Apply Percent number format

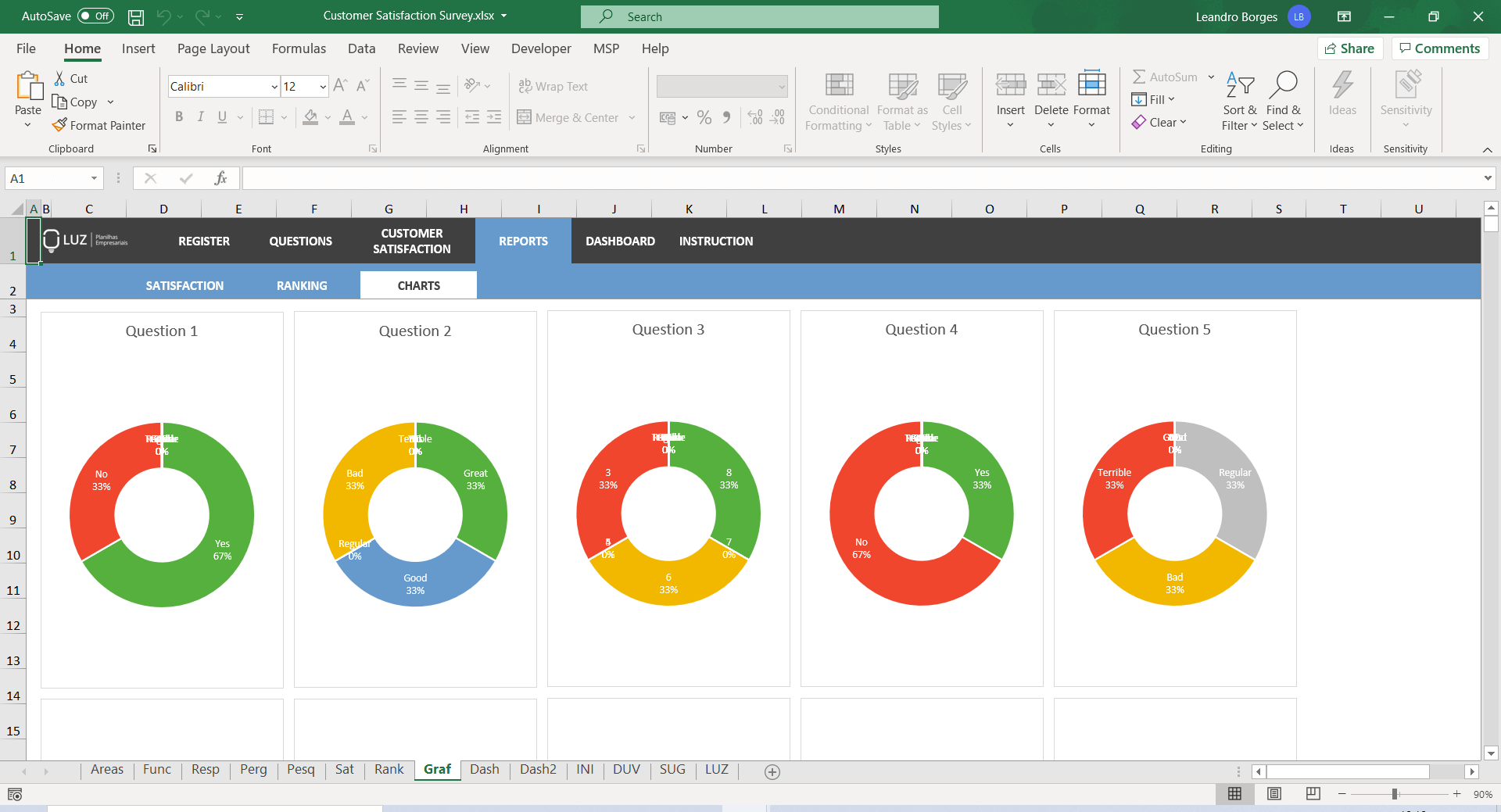pos(704,117)
